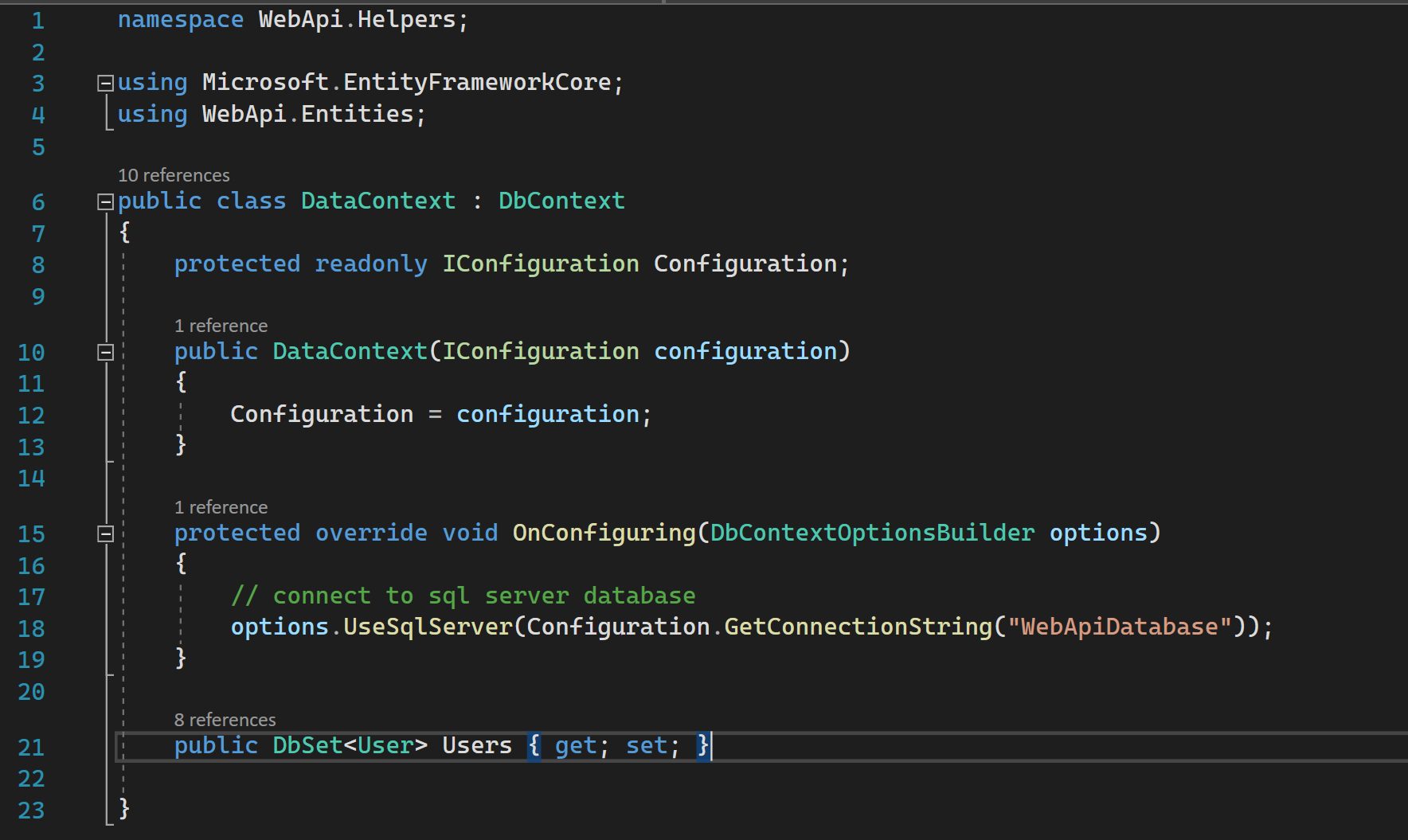The image size is (1408, 840).
Task: Click the Users property name
Action: [x=477, y=745]
